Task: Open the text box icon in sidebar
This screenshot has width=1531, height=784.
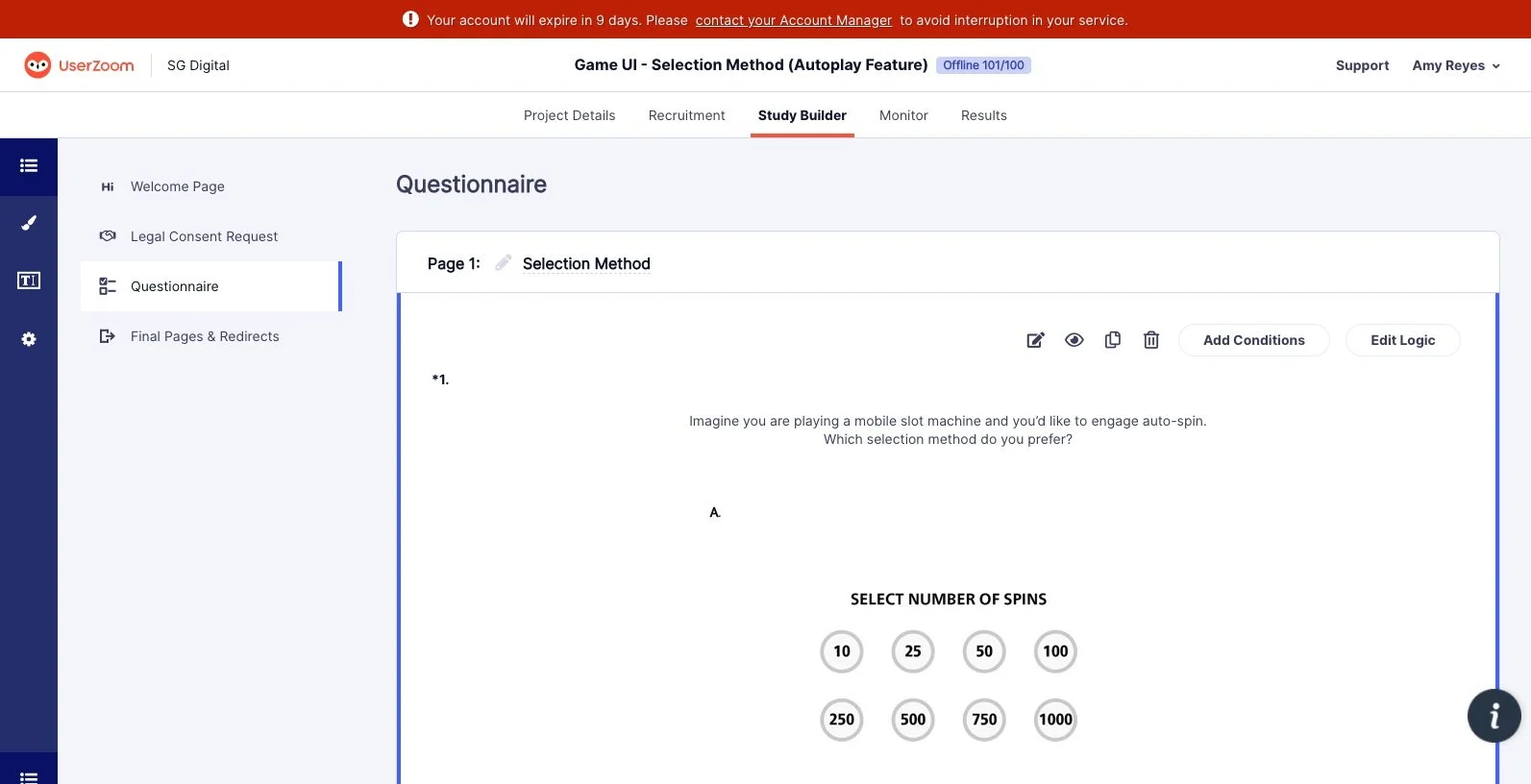Action: 29,281
